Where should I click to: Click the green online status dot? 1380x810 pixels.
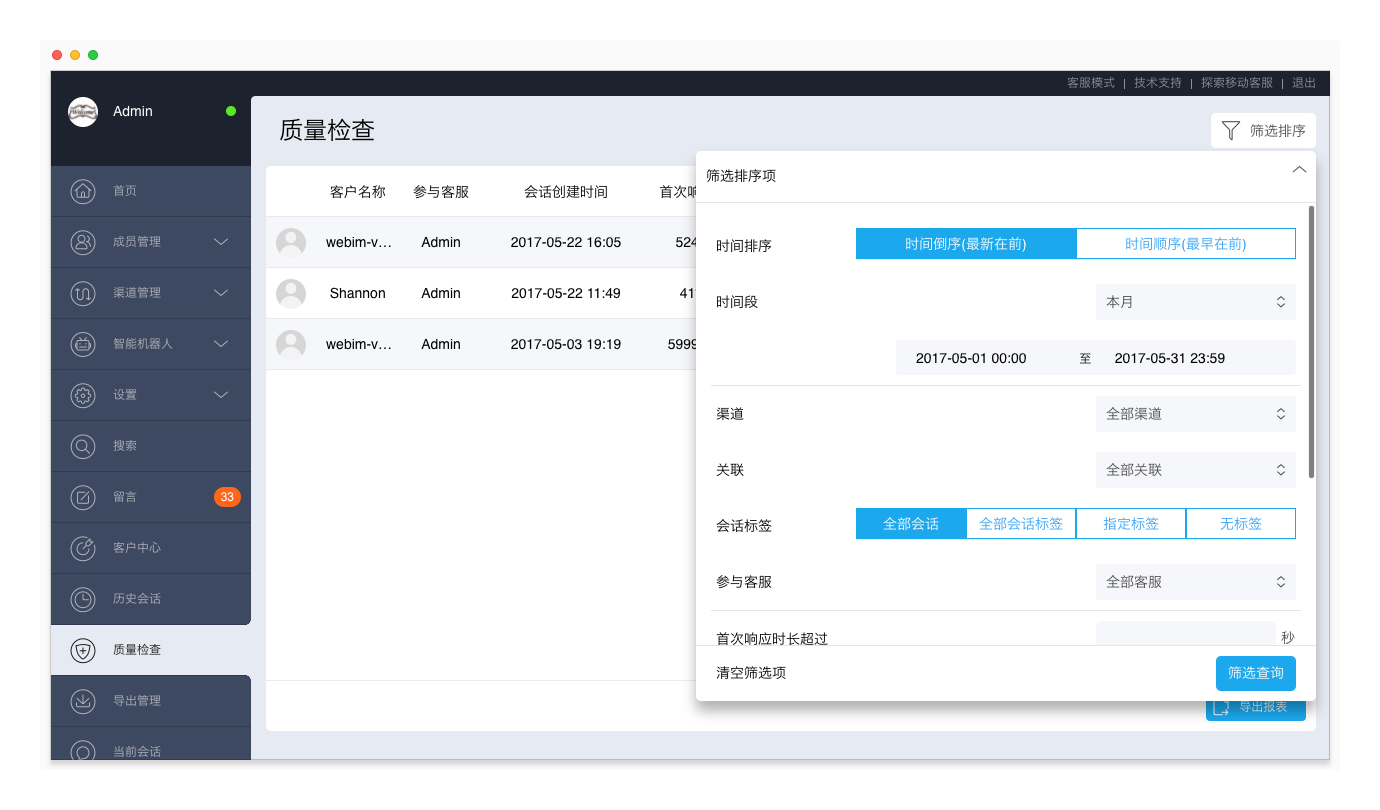[231, 111]
